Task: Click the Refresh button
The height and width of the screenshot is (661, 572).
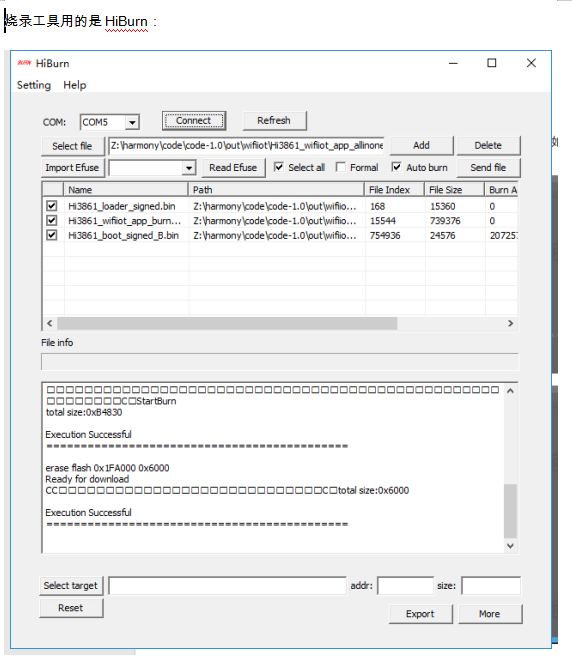Action: (274, 121)
